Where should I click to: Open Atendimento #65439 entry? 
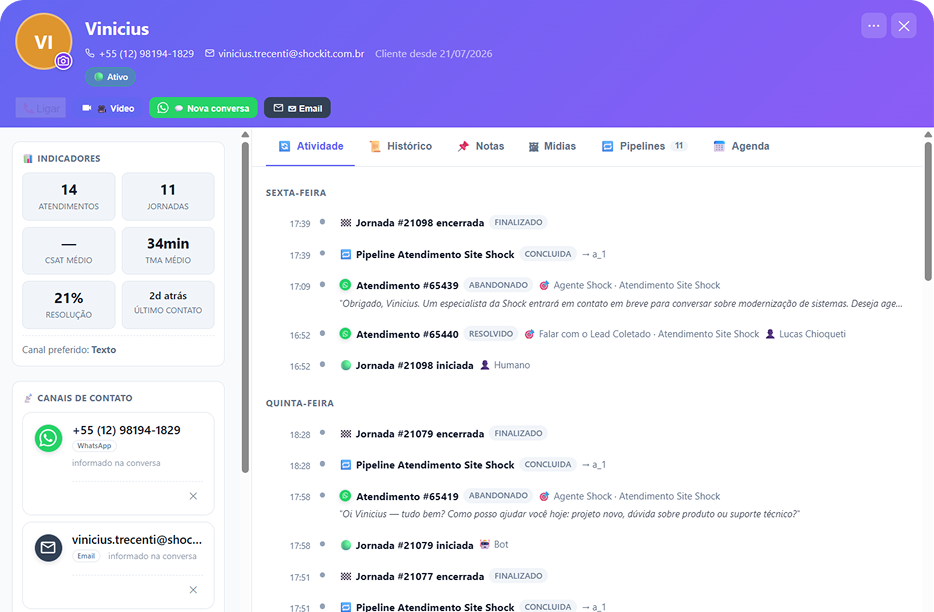pyautogui.click(x=407, y=285)
